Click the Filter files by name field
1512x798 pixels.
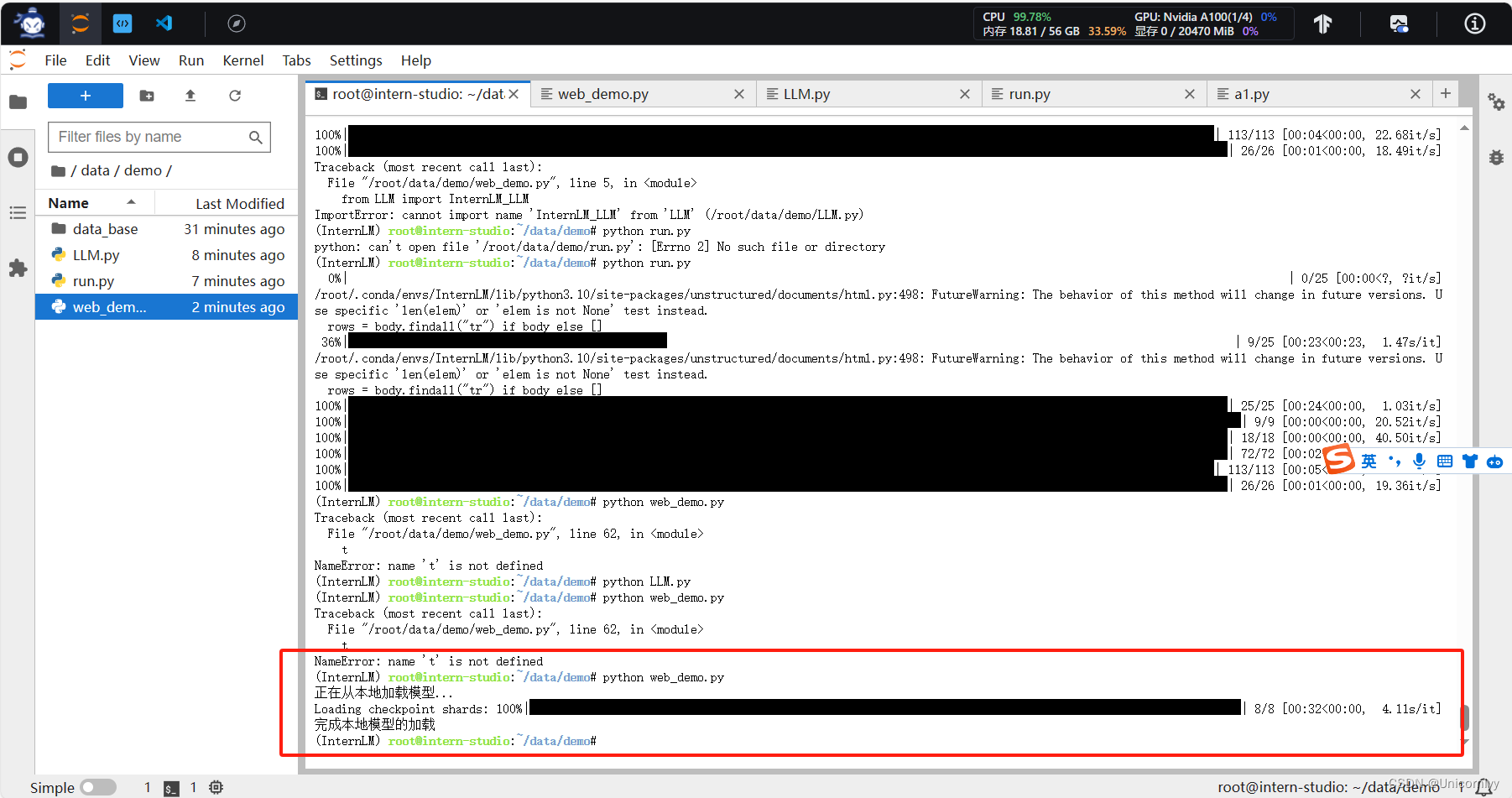[x=159, y=137]
